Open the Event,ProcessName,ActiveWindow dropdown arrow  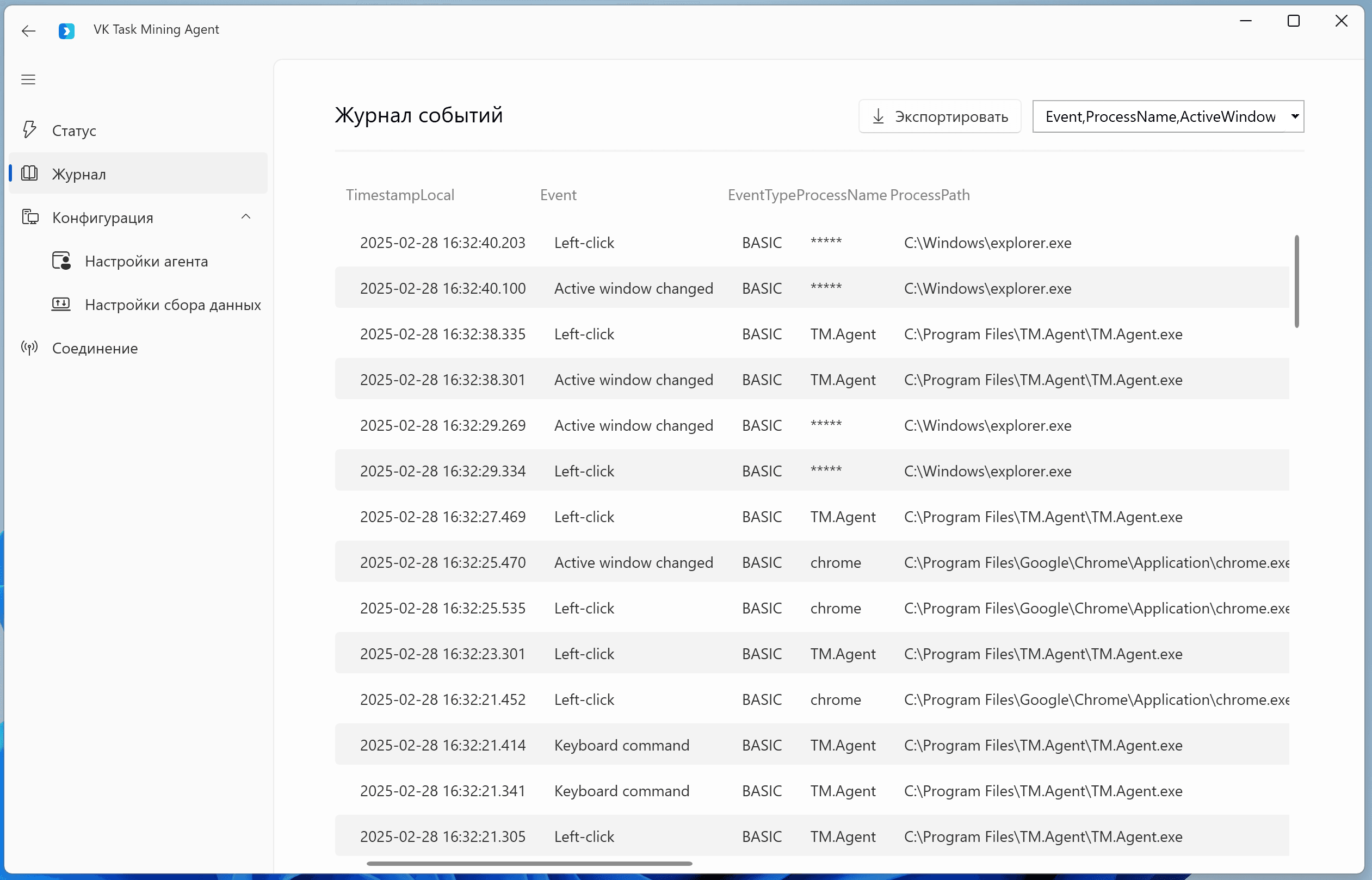pos(1294,116)
